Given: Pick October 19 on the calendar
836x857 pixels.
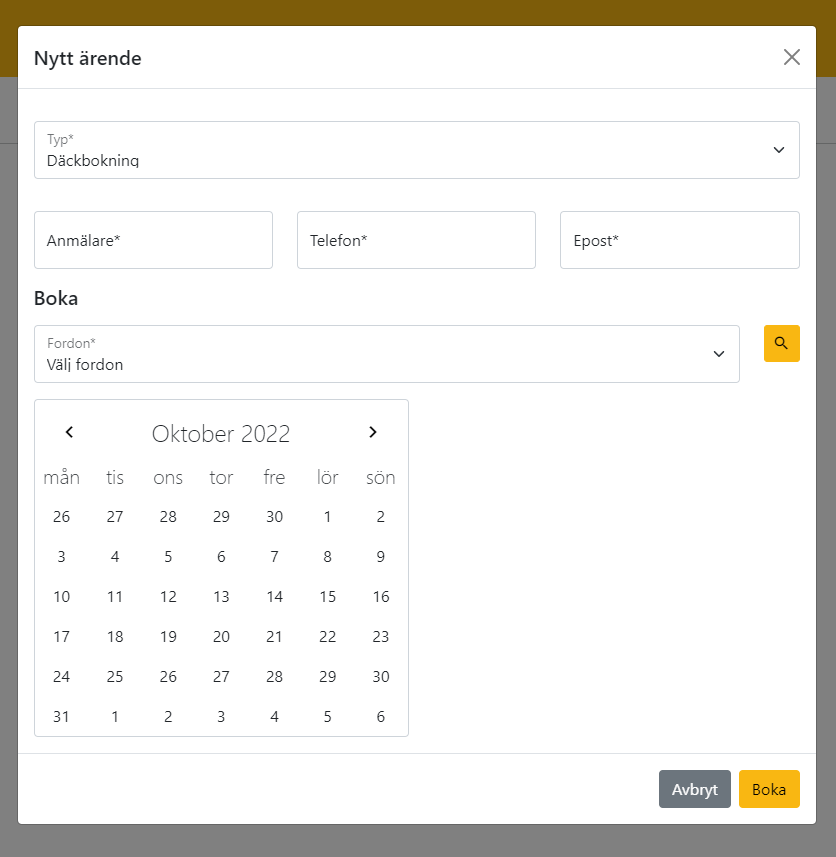Looking at the screenshot, I should click(x=168, y=637).
